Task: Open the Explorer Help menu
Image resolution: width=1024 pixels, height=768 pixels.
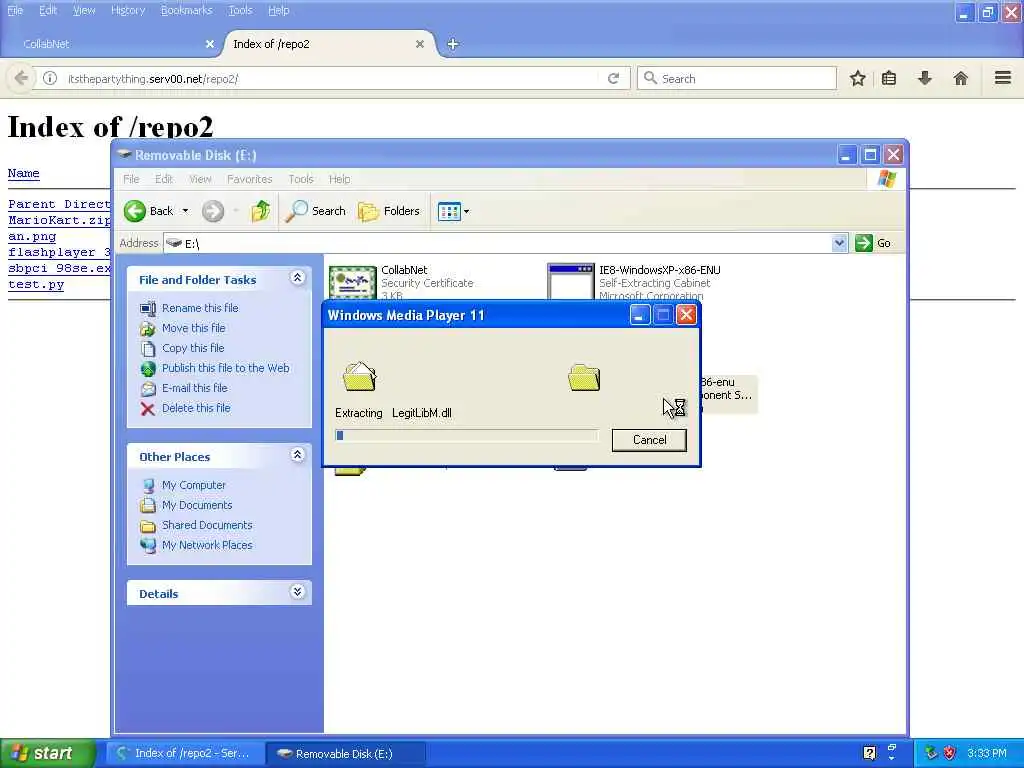Action: click(339, 179)
